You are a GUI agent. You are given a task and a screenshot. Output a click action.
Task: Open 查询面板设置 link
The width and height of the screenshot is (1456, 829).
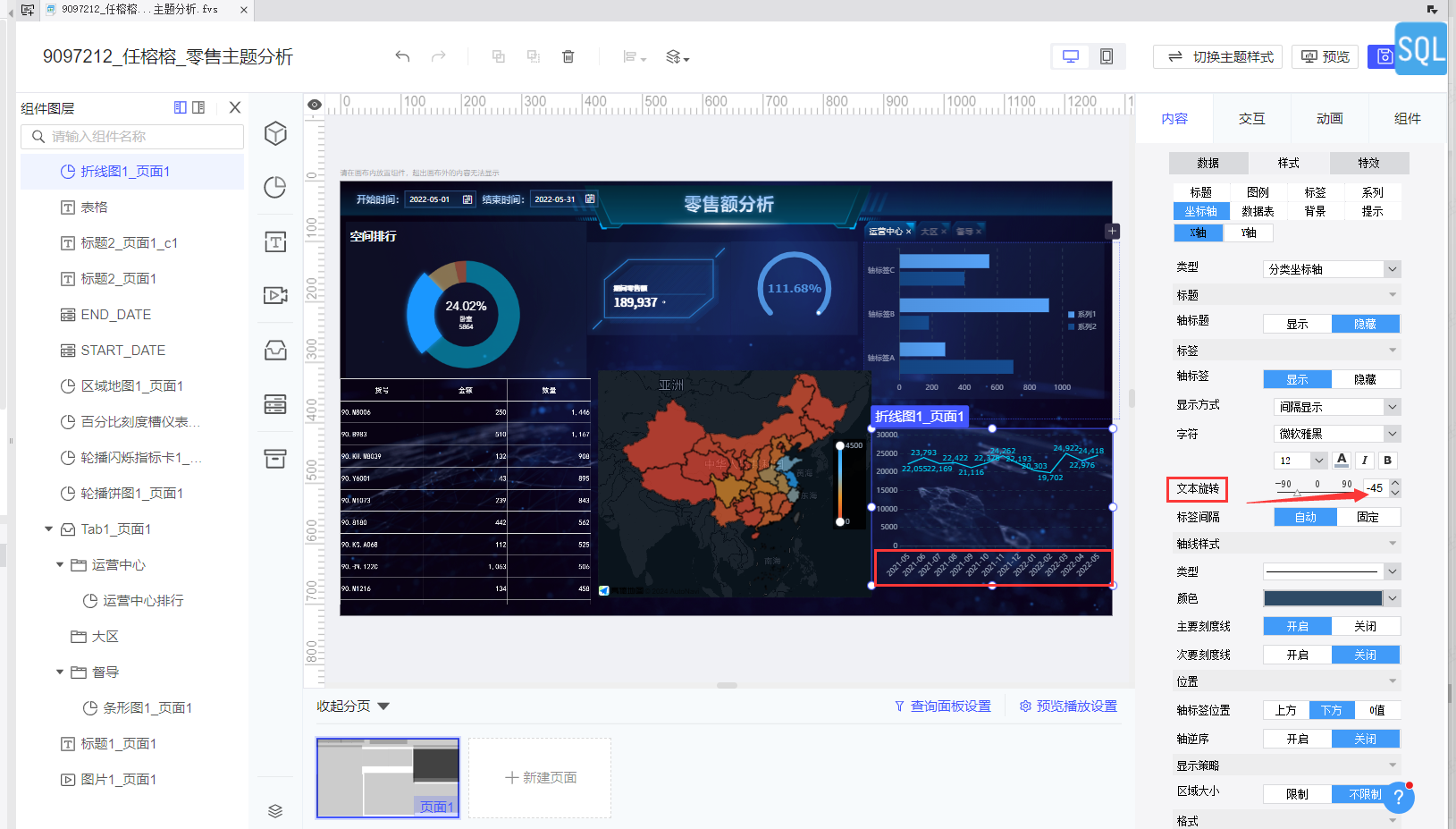pyautogui.click(x=942, y=706)
